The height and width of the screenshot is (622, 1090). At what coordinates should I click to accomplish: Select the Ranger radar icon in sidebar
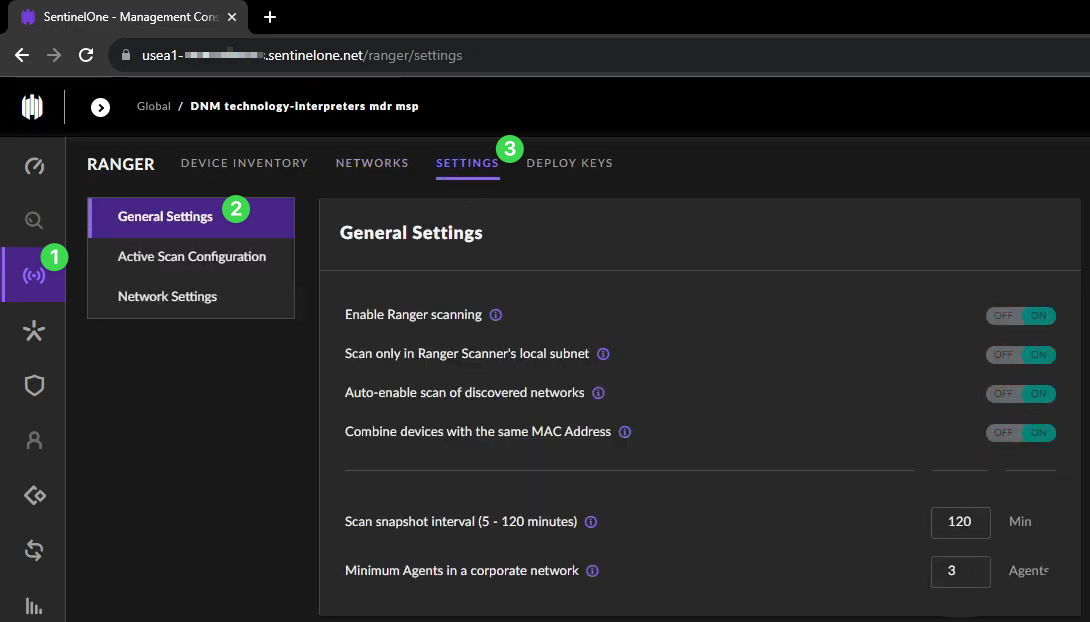[x=34, y=275]
